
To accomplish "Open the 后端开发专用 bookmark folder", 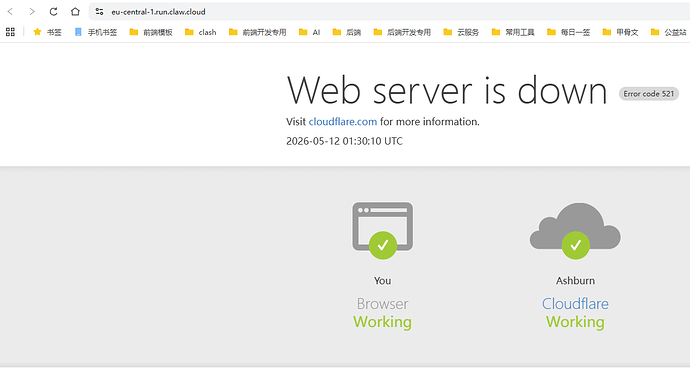I will (x=402, y=32).
